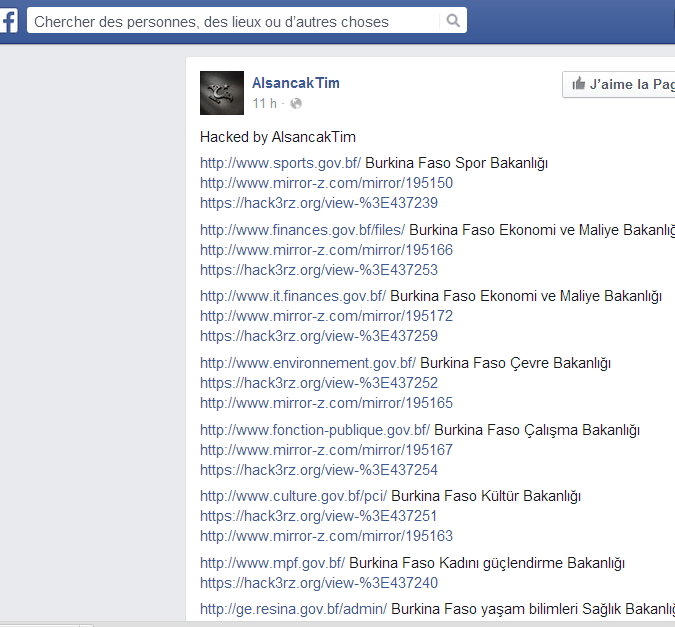Open the it.finances.gov.bf link
The image size is (675, 627).
pos(293,296)
